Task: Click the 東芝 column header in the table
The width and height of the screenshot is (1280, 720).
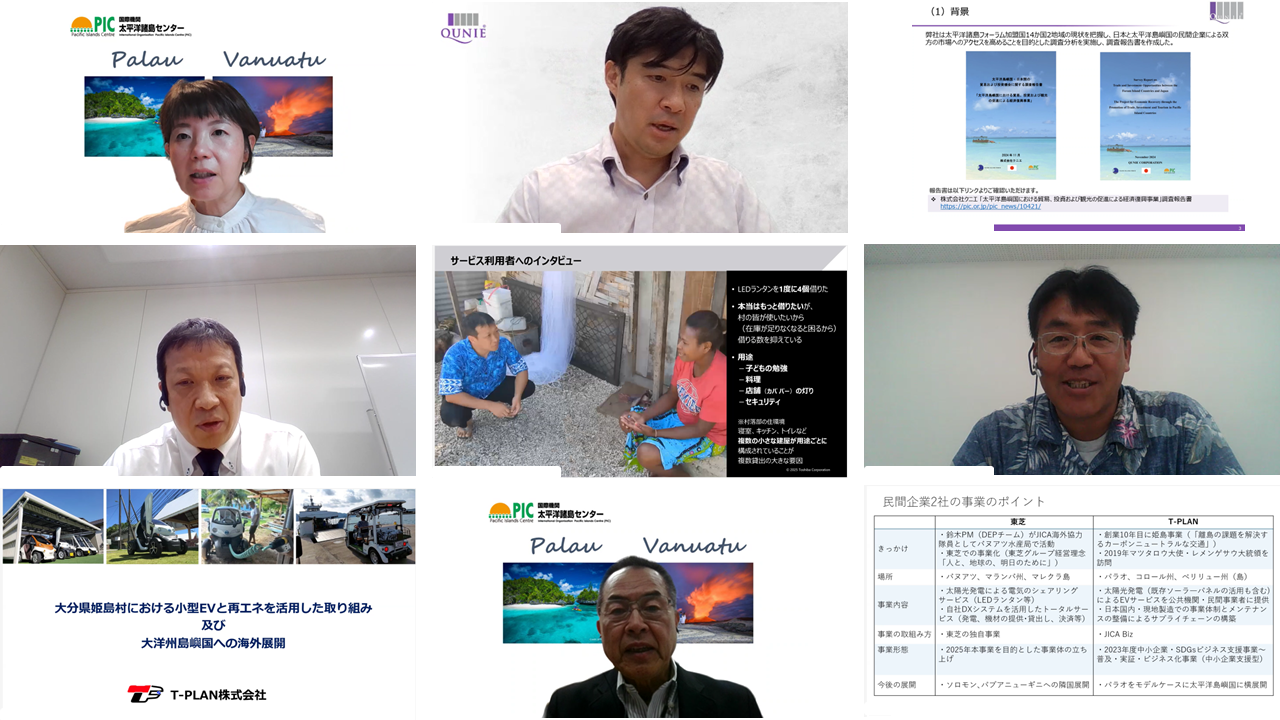Action: click(x=1017, y=521)
